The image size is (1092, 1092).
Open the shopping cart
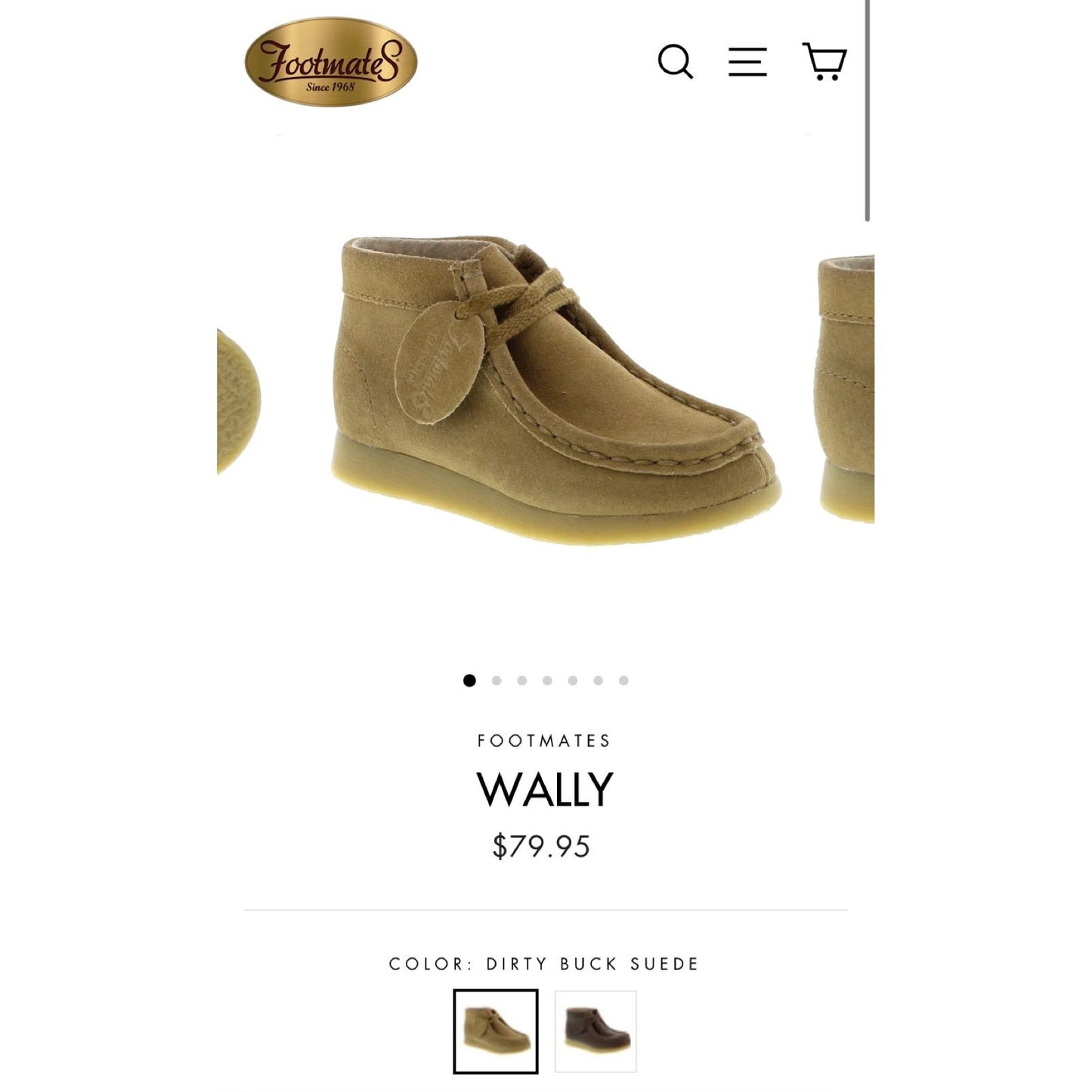(824, 61)
